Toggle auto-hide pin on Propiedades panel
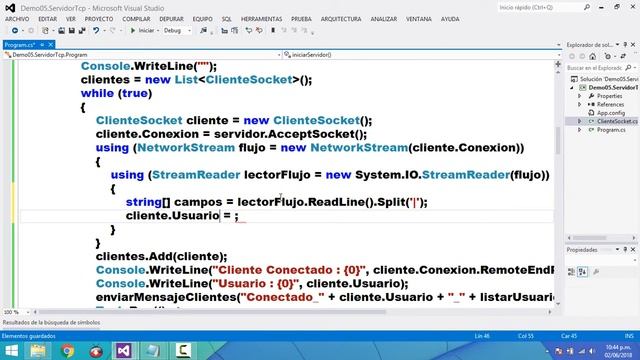The height and width of the screenshot is (360, 640). point(625,250)
